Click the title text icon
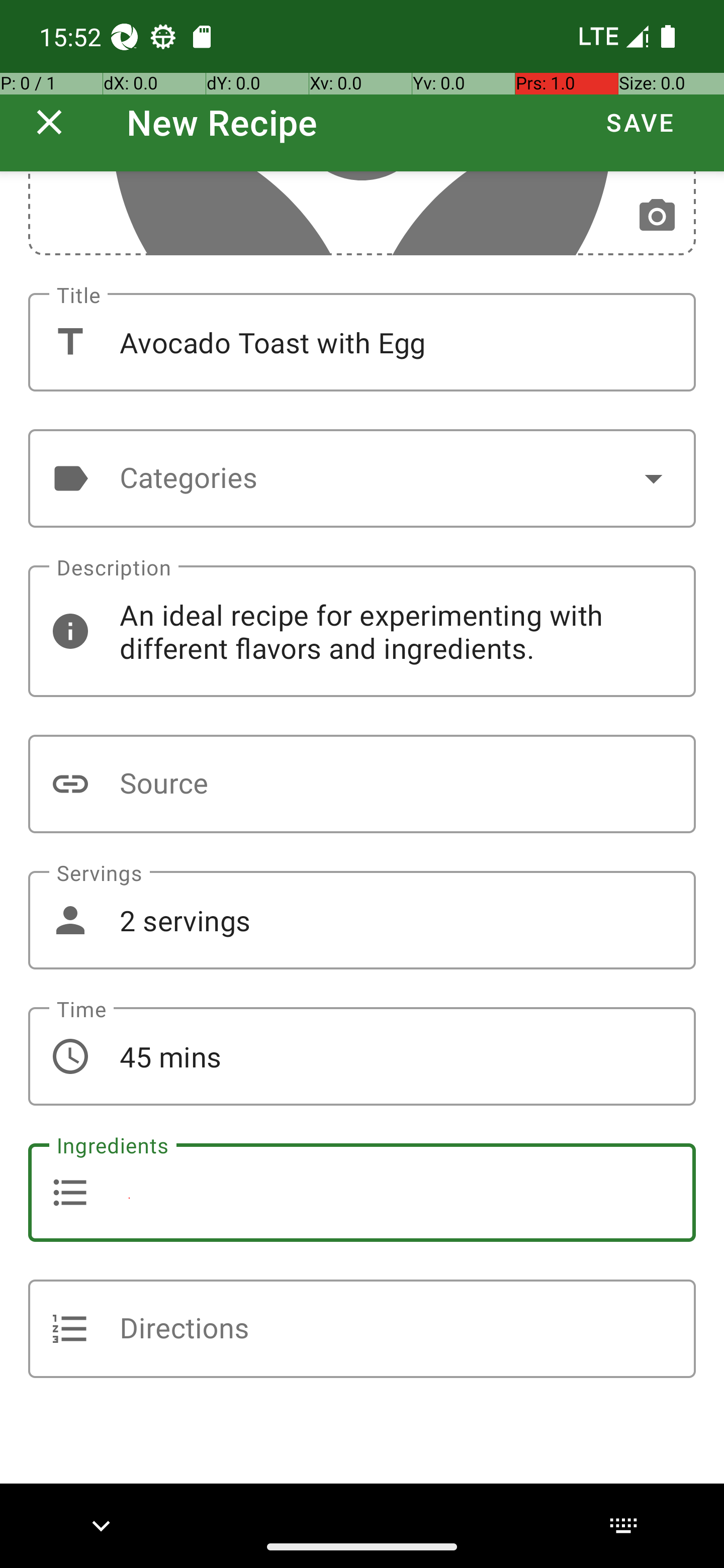The height and width of the screenshot is (1568, 724). (70, 342)
